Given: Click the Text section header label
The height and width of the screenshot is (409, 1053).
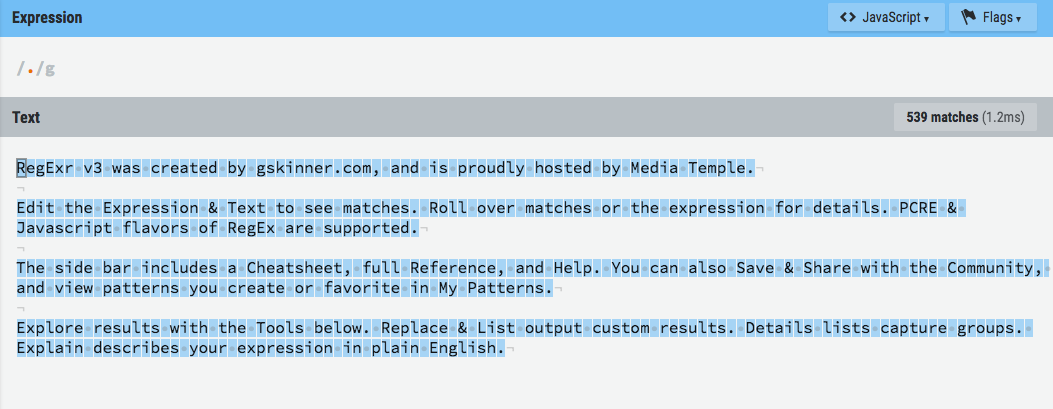Looking at the screenshot, I should coord(26,117).
